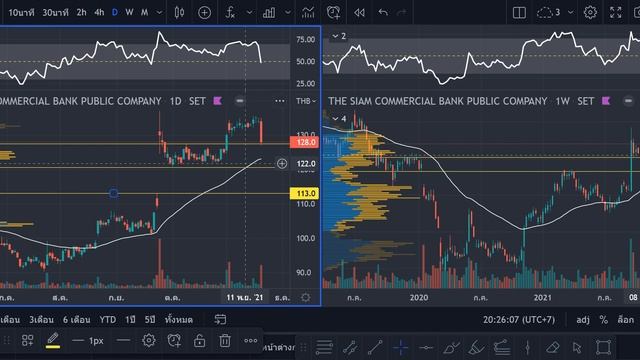Collapse the 1D chart legend with minus button
Screen dimensions: 640x360
(240, 101)
